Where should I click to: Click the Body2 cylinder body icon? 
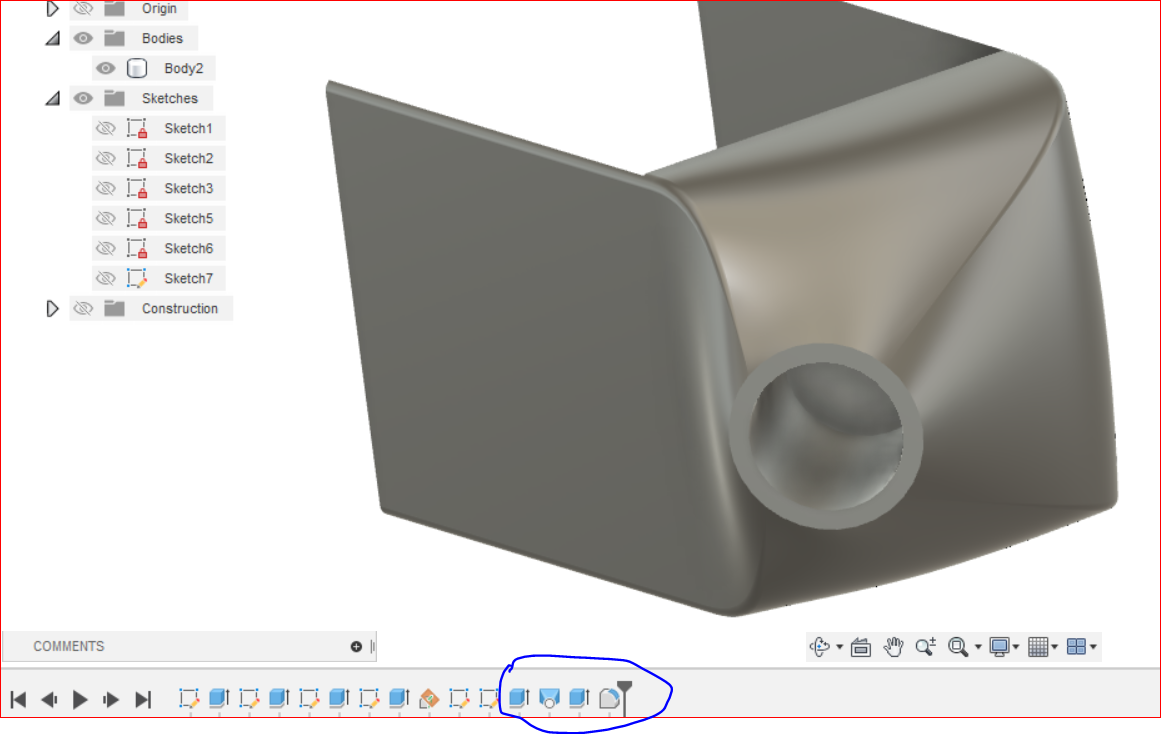(x=137, y=68)
